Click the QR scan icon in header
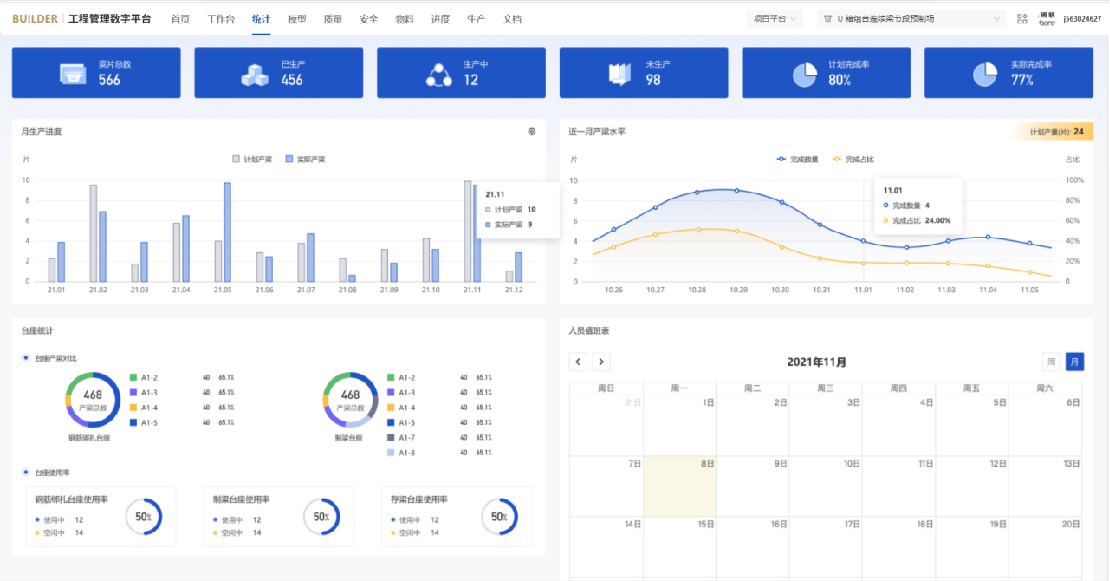The image size is (1110, 581). tap(1022, 19)
